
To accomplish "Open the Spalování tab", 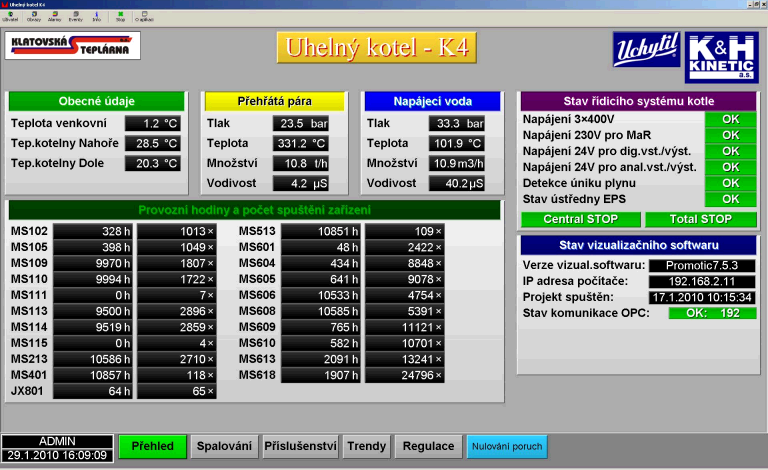I will click(x=224, y=447).
